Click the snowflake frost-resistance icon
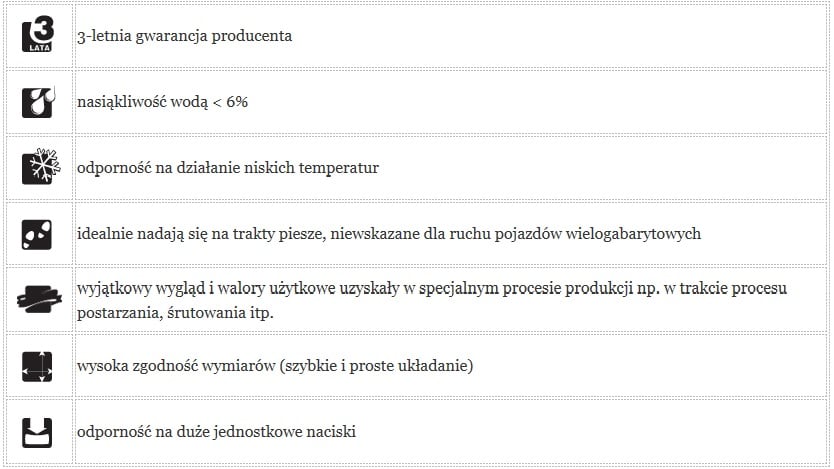 pyautogui.click(x=40, y=166)
